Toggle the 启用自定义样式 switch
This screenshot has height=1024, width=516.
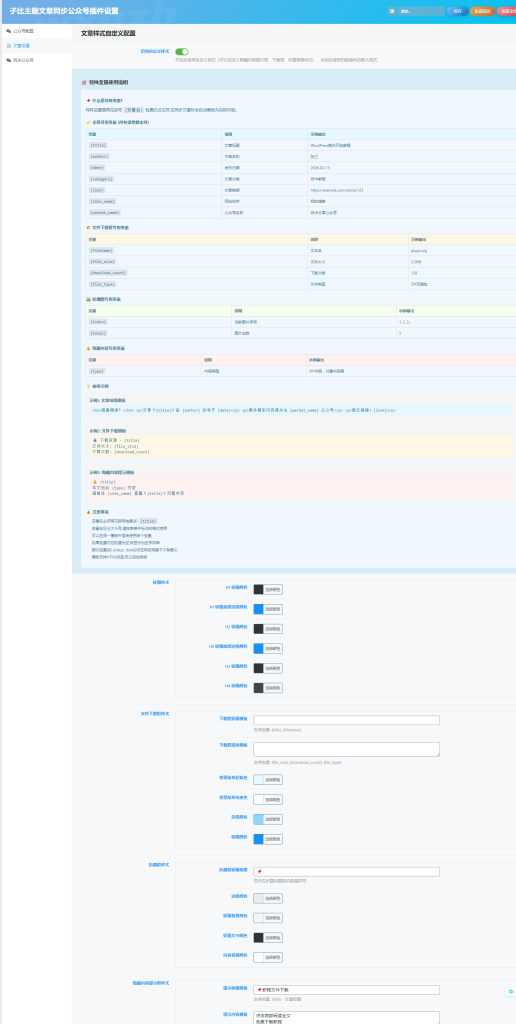182,52
